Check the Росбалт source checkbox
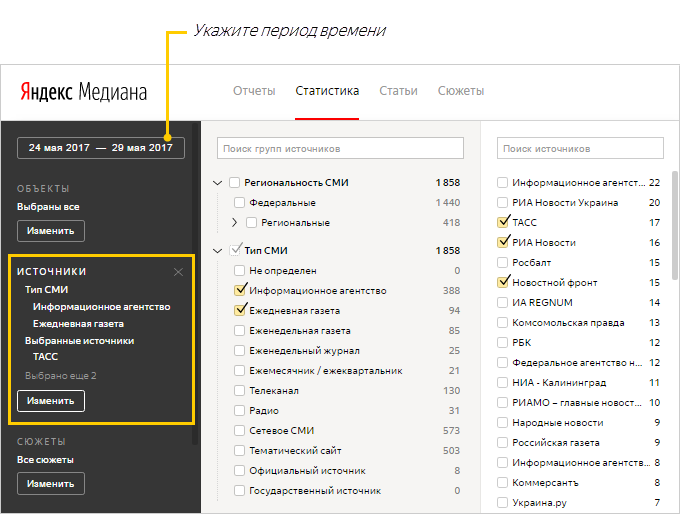 502,262
